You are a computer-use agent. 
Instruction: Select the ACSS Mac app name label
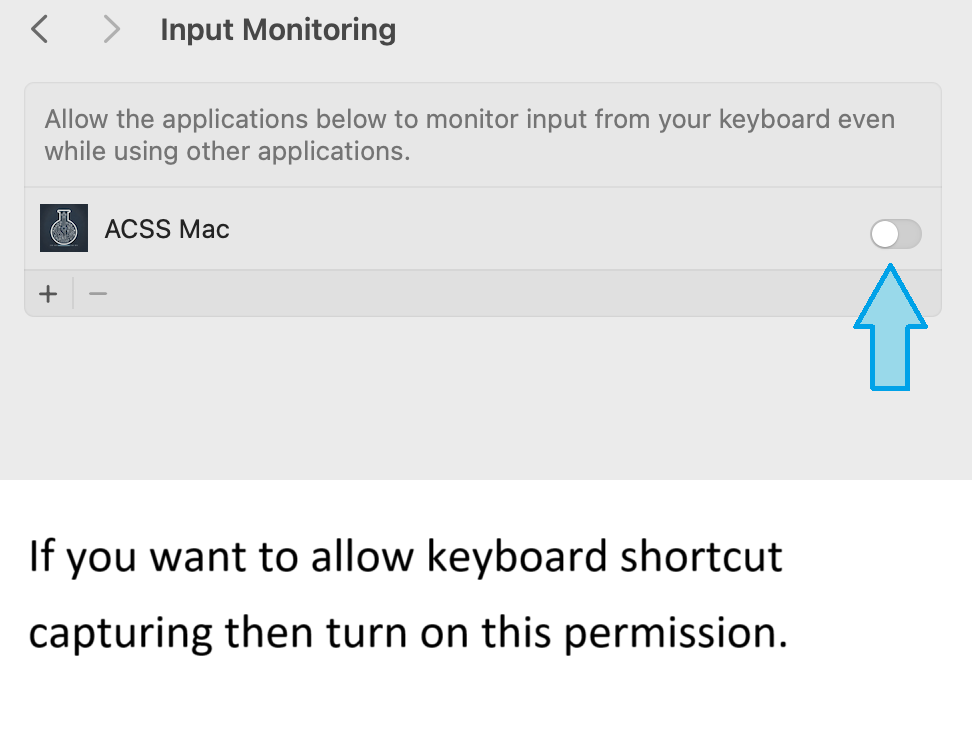pos(167,229)
